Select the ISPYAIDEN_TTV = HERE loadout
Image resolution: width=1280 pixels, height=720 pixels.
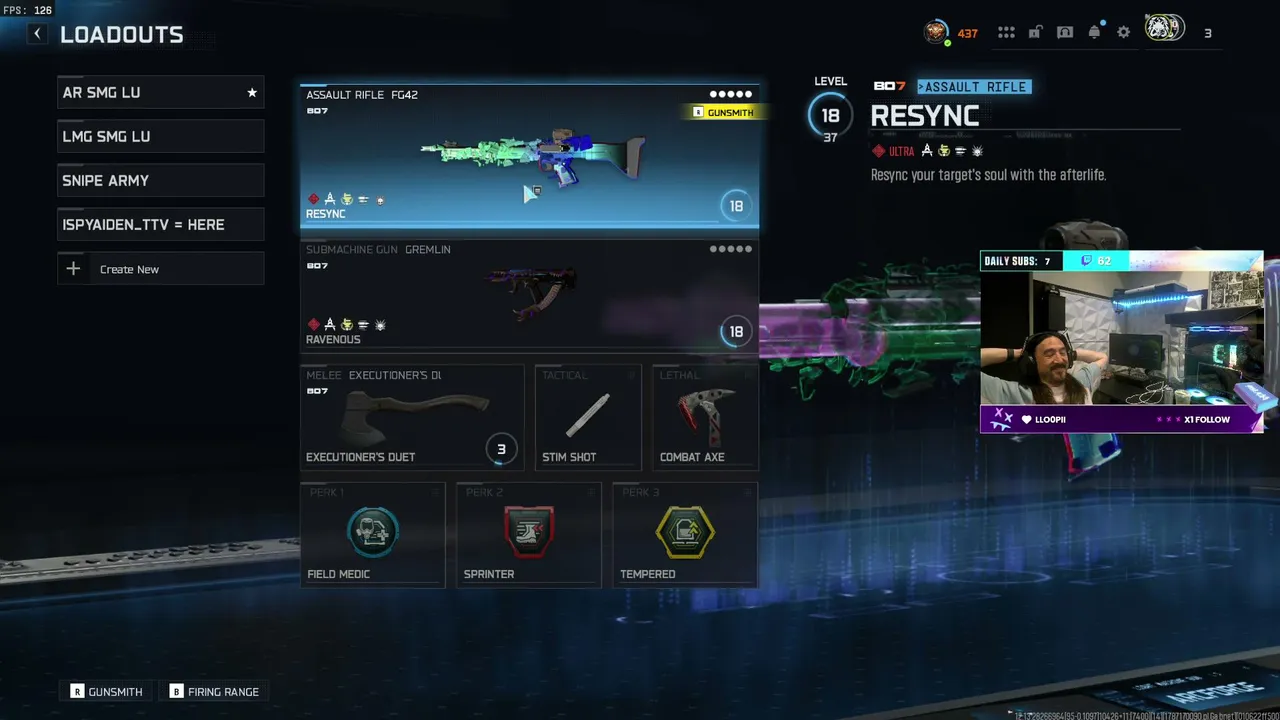[160, 224]
